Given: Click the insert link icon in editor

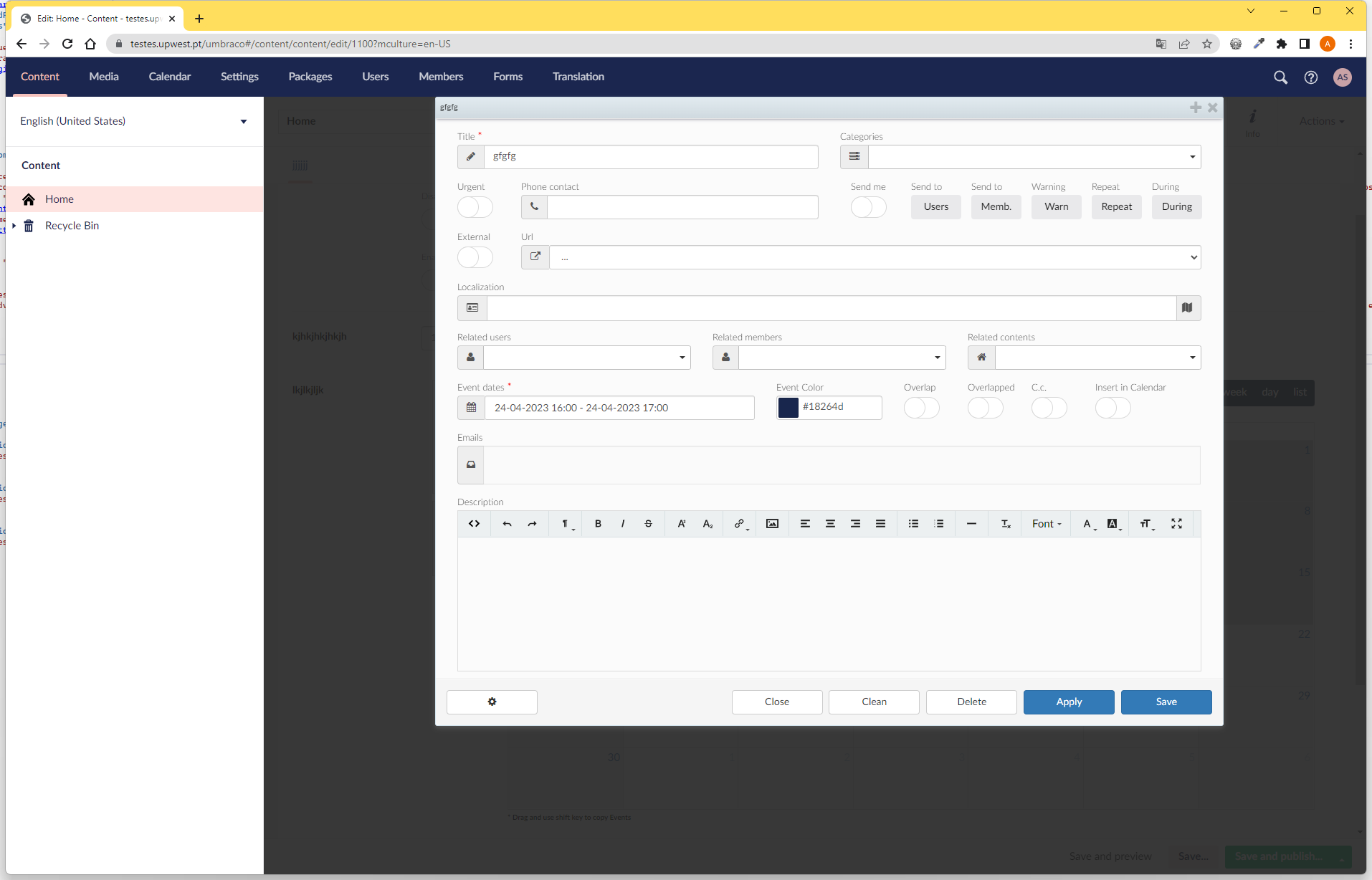Looking at the screenshot, I should (x=739, y=524).
